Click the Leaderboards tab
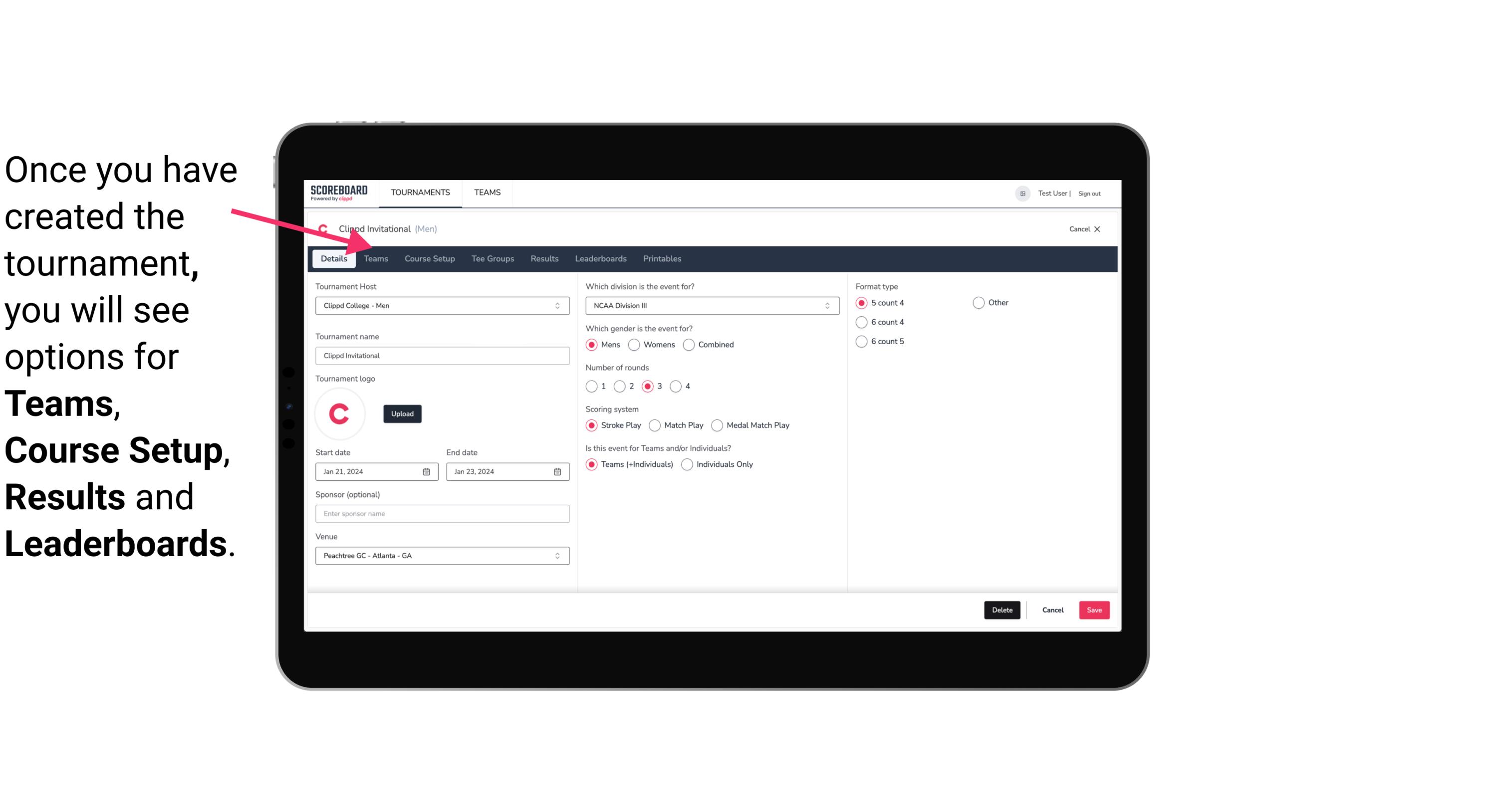Screen dimensions: 1510x812 point(600,258)
